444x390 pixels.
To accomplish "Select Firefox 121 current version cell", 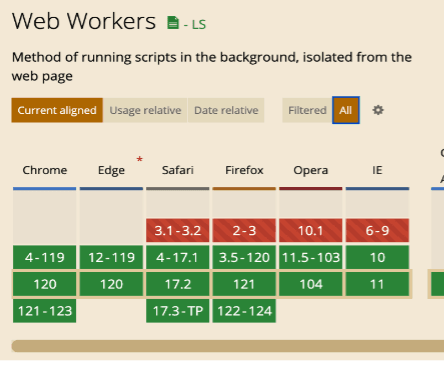I will pyautogui.click(x=244, y=284).
